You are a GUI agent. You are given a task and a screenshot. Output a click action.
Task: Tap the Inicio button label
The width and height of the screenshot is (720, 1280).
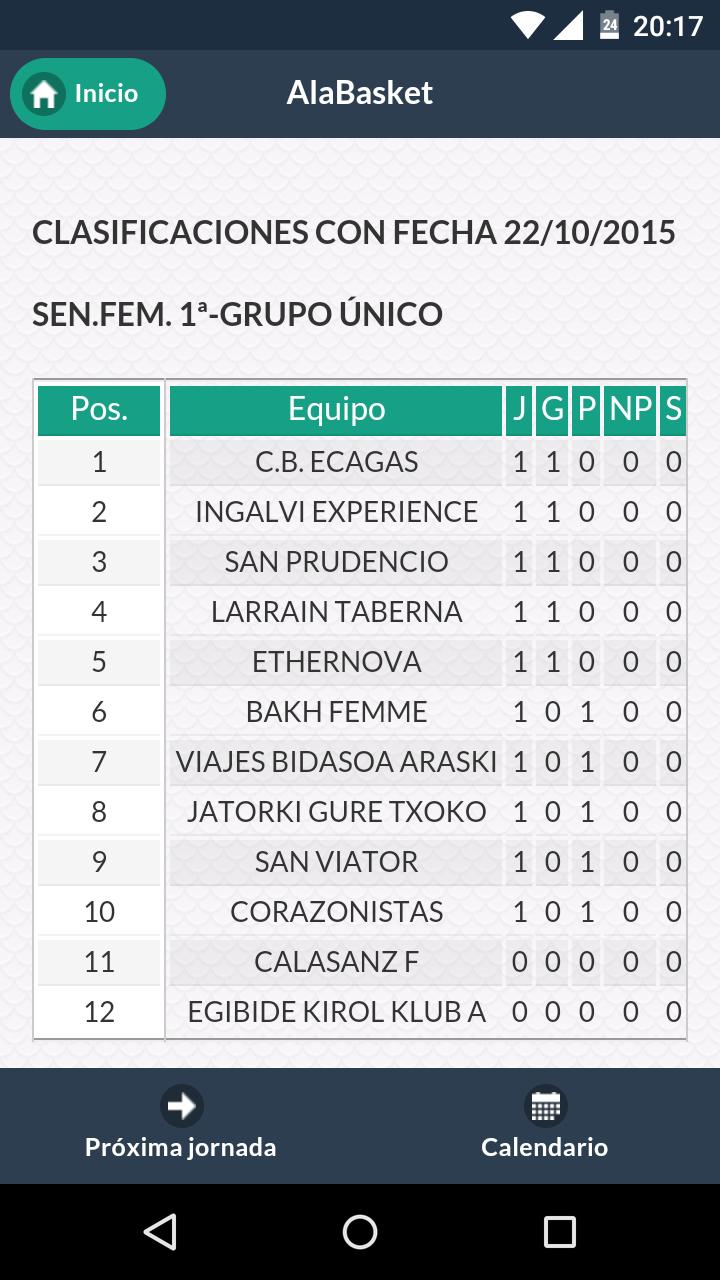point(106,94)
